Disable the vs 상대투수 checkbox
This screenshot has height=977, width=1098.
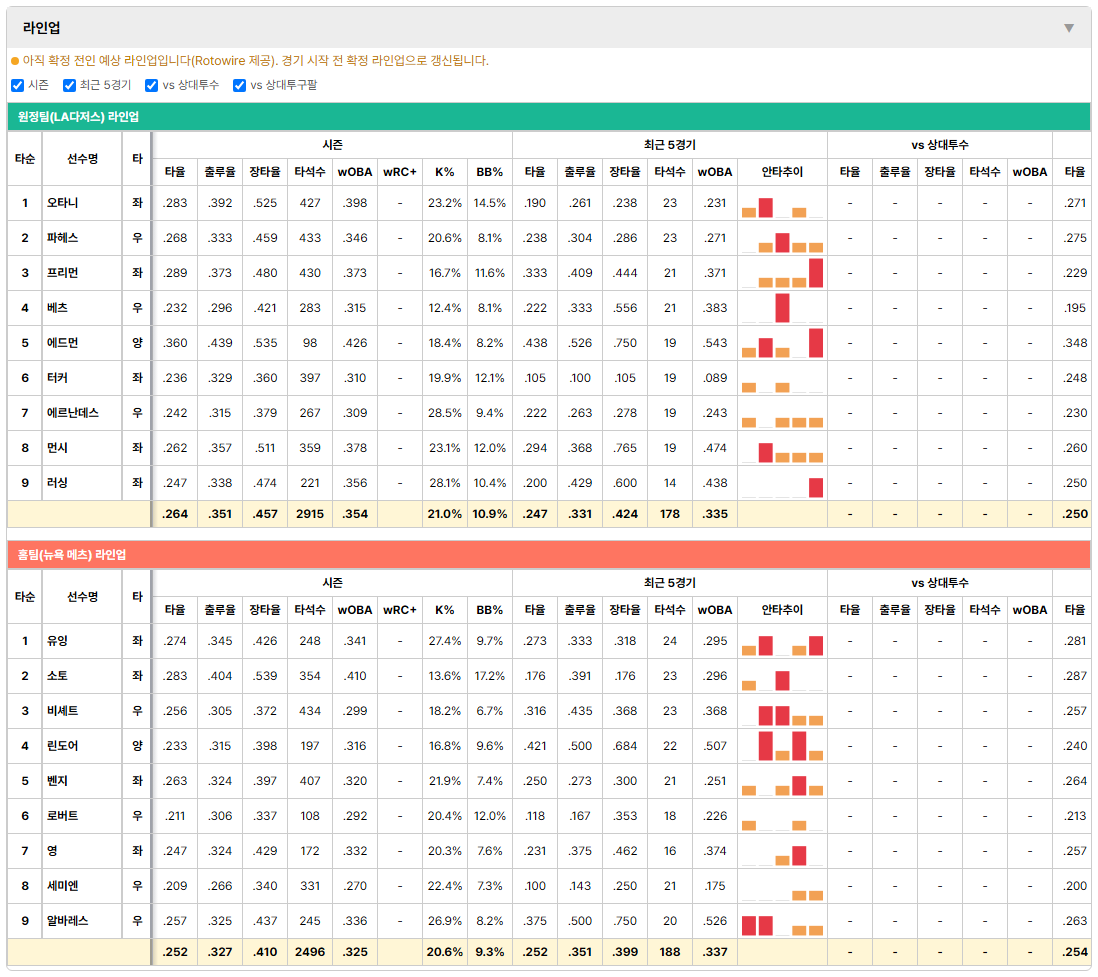(151, 85)
